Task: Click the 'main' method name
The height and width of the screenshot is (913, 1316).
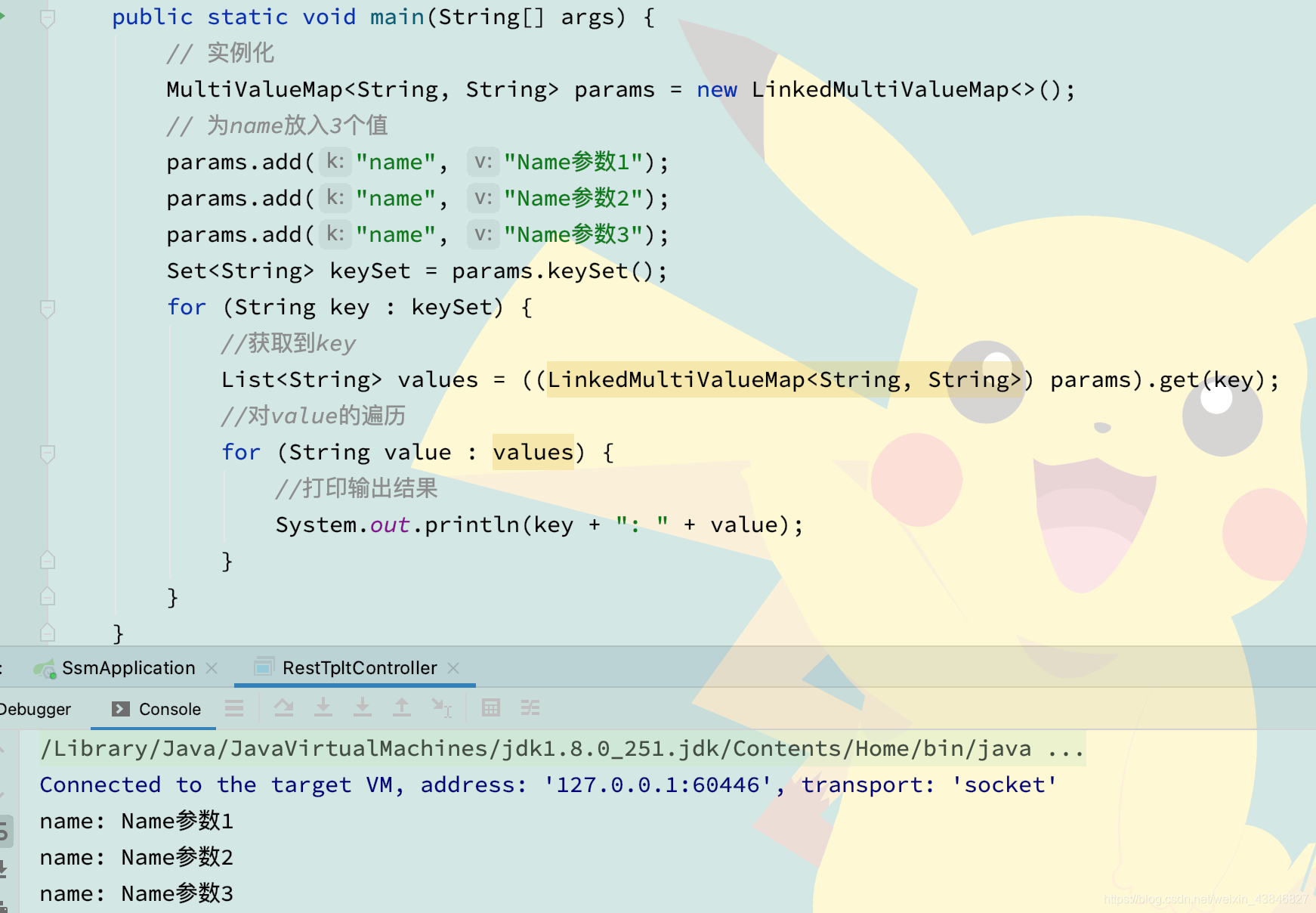Action: [x=397, y=17]
